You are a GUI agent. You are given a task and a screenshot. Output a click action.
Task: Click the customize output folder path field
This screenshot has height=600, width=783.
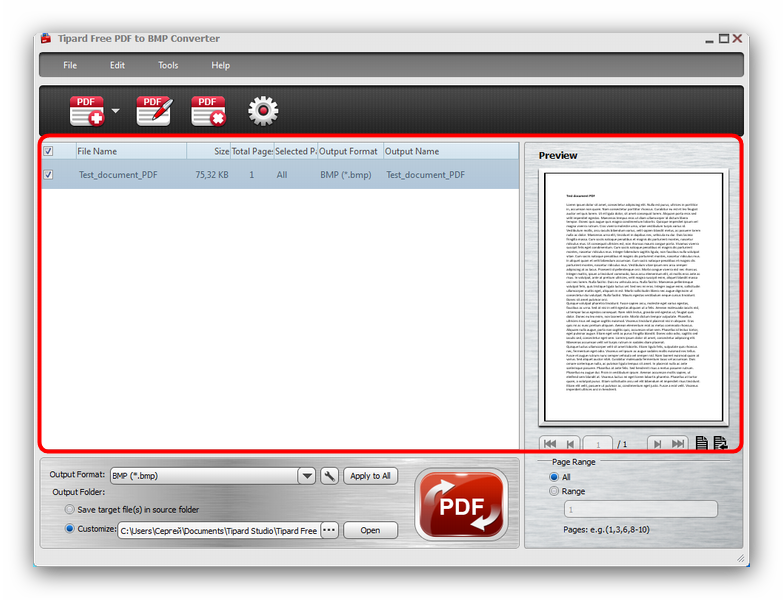[219, 531]
